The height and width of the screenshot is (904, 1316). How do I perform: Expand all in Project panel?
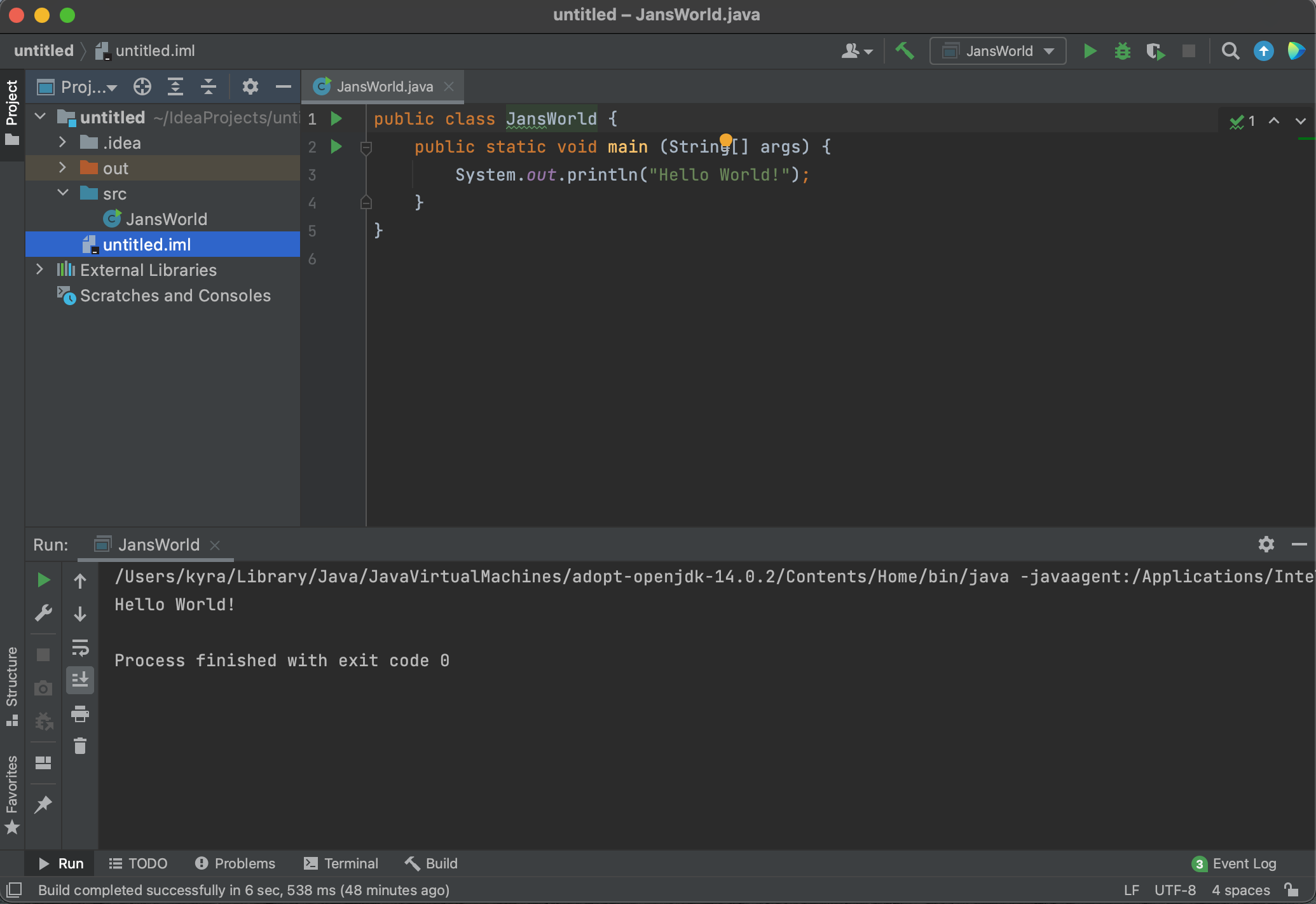point(175,86)
